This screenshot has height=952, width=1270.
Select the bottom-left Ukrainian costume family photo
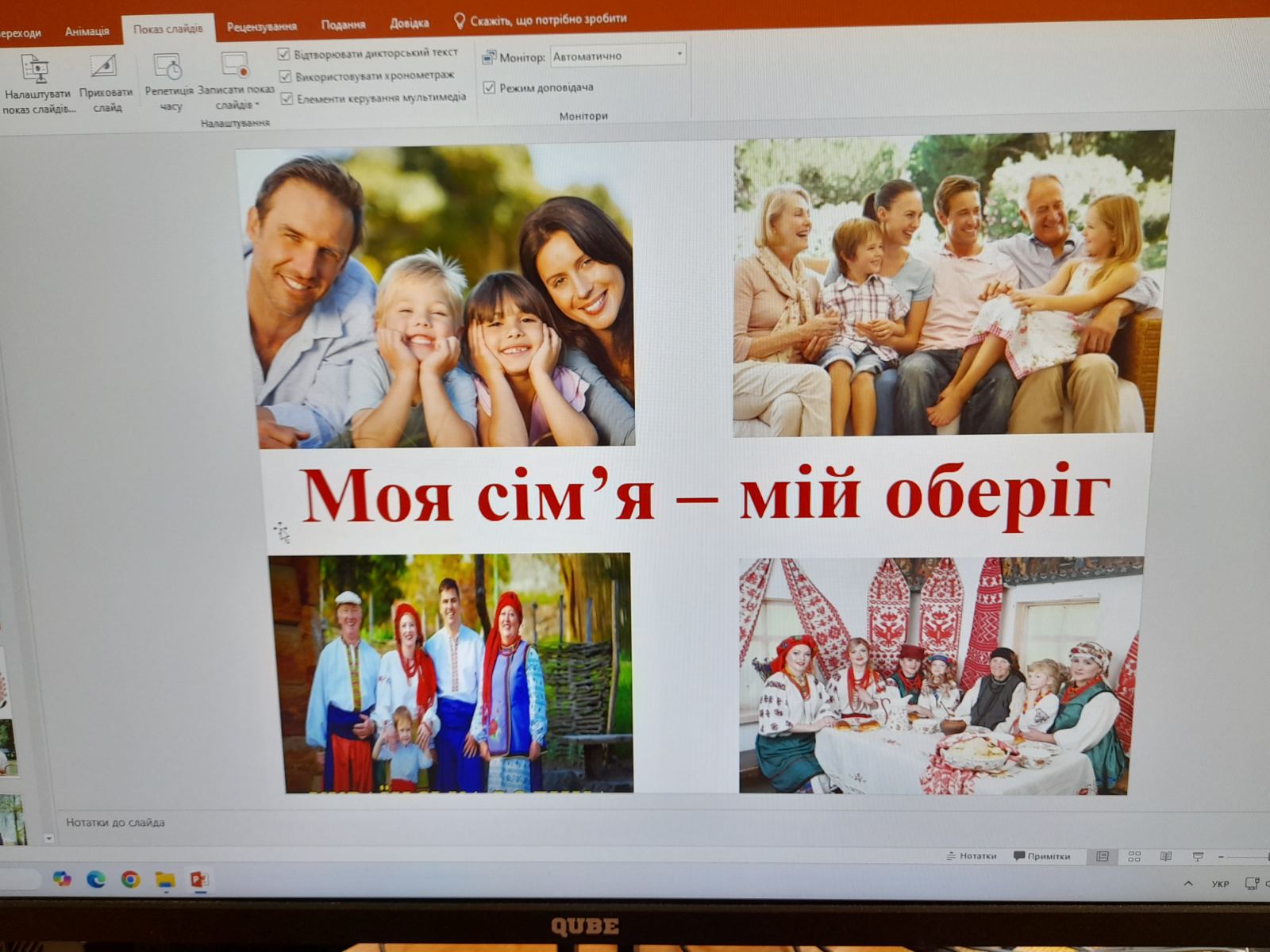coord(451,673)
